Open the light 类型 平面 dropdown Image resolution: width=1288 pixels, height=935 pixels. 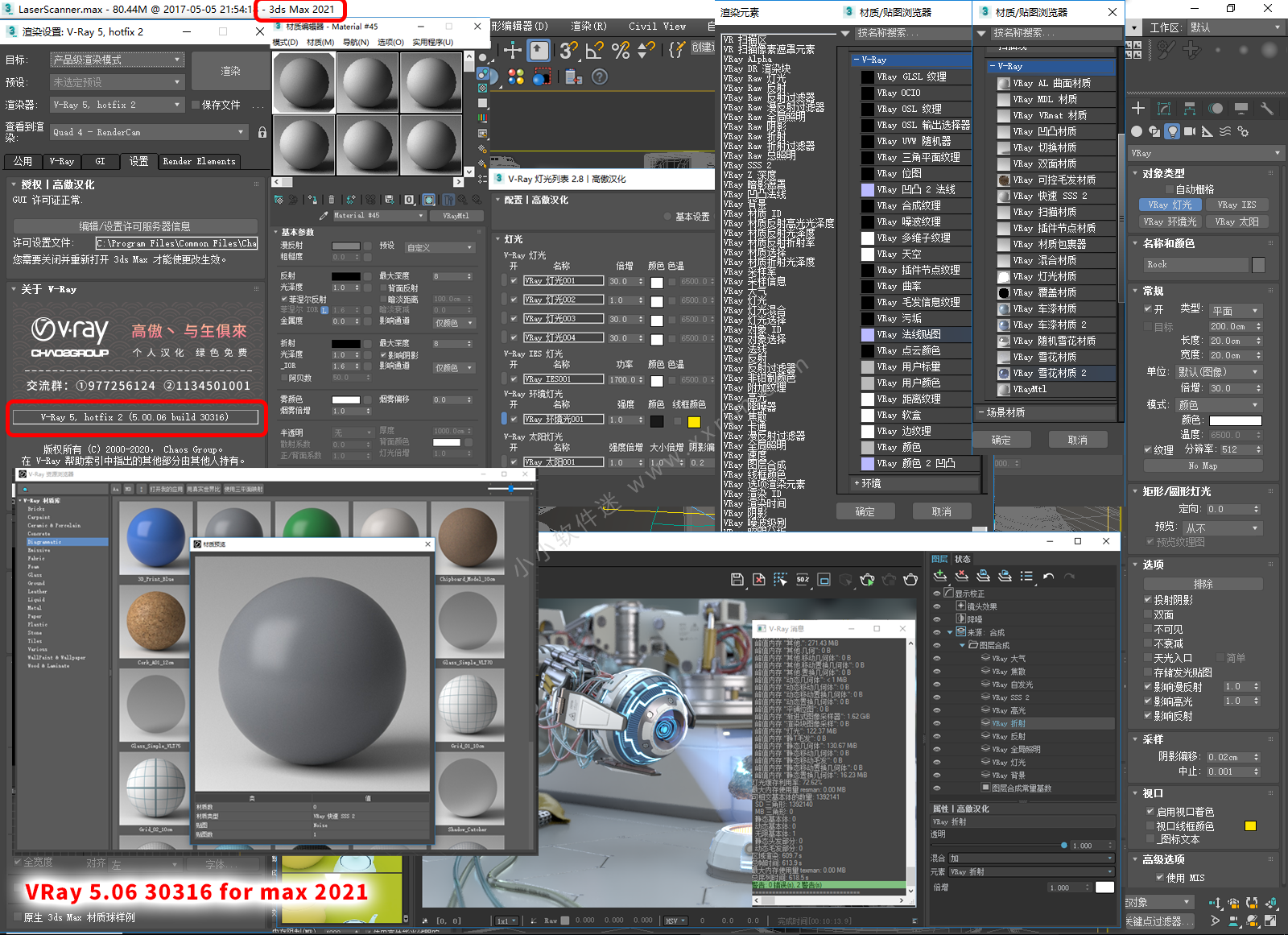point(1235,311)
